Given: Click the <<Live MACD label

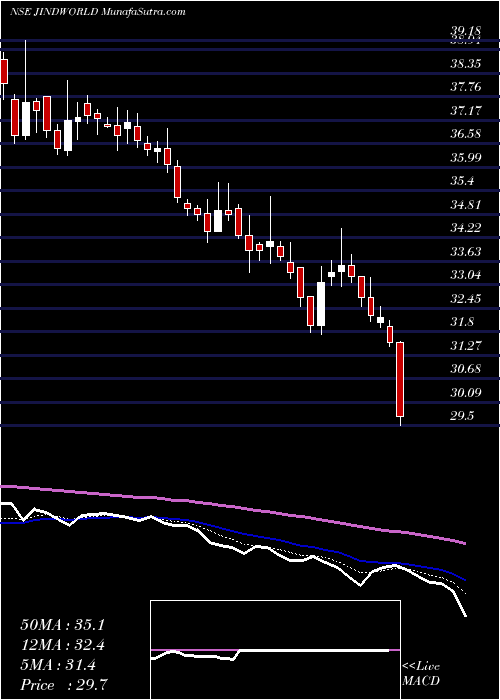Looking at the screenshot, I should click(x=421, y=674).
